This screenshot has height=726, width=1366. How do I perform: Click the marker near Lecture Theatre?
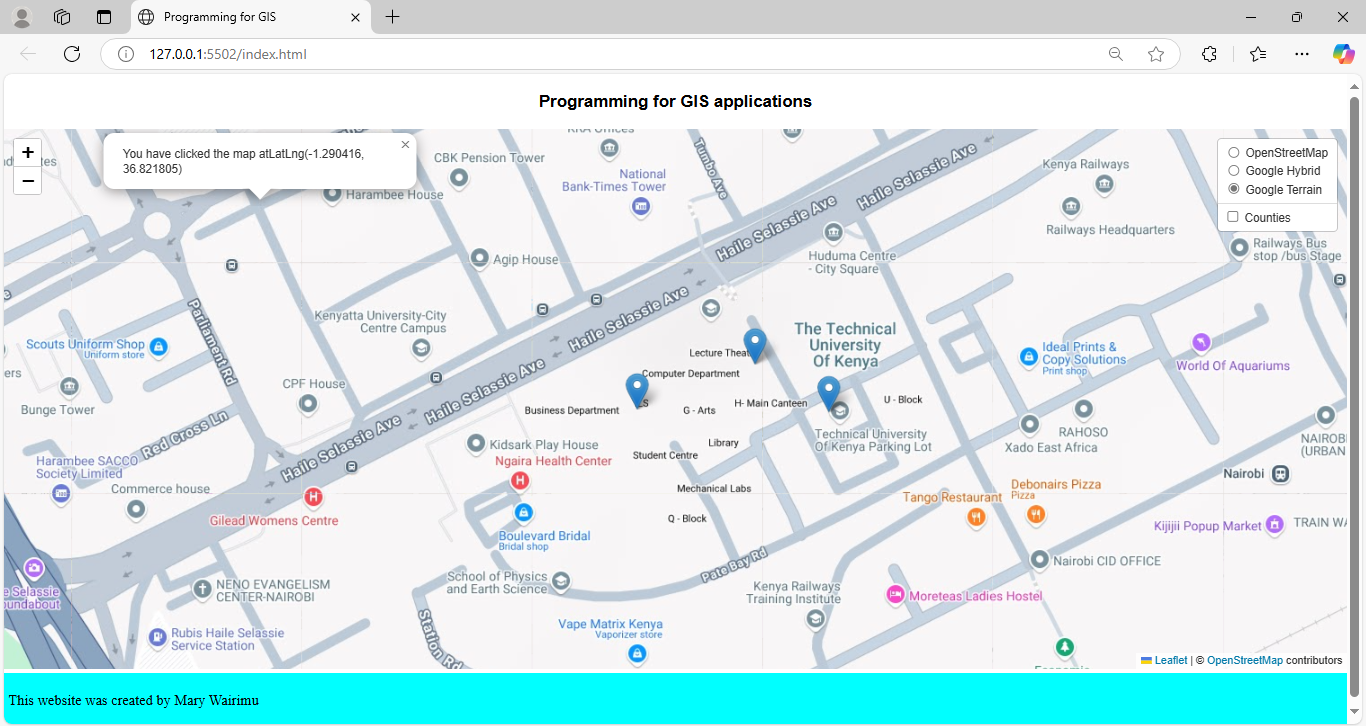755,345
